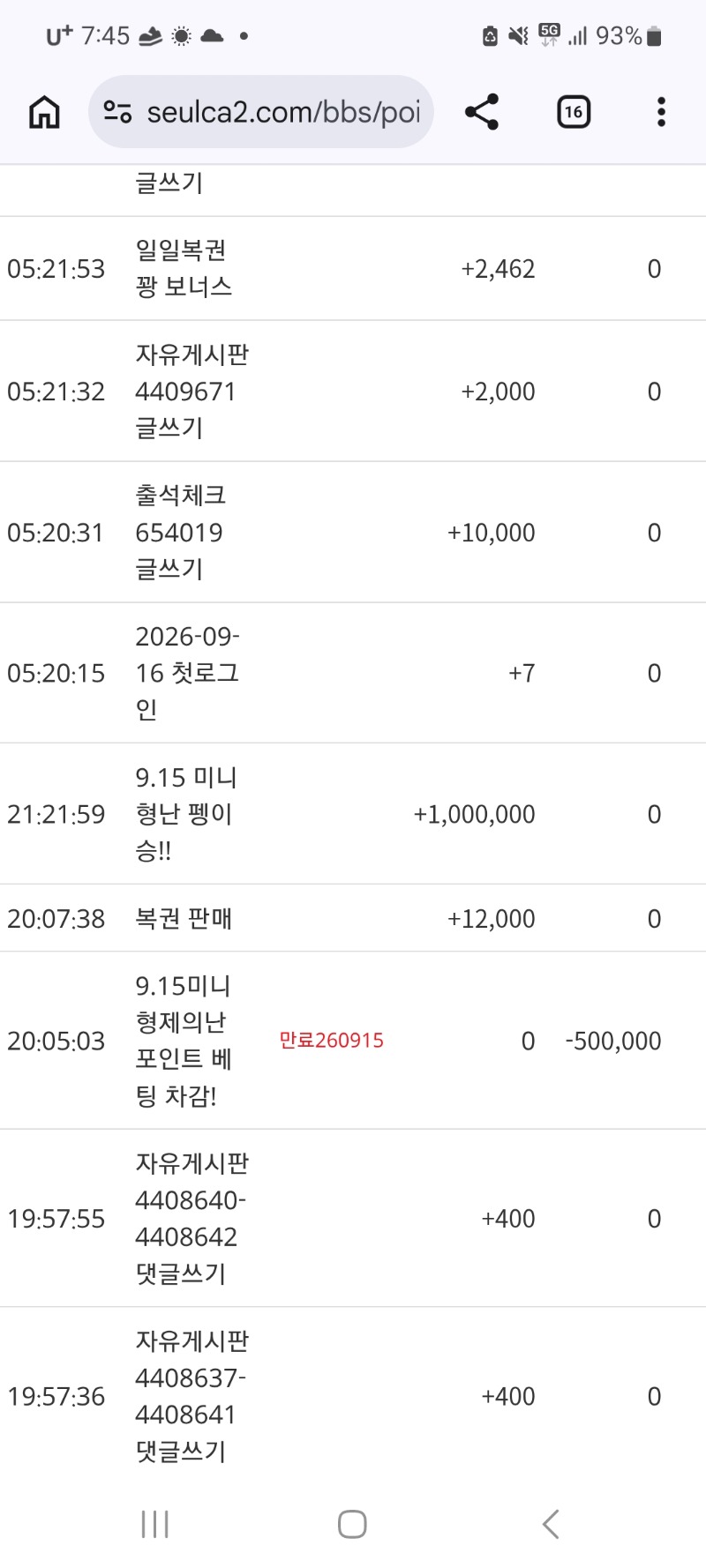Viewport: 706px width, 1568px height.
Task: Tap the Android back arrow
Action: point(551,1524)
